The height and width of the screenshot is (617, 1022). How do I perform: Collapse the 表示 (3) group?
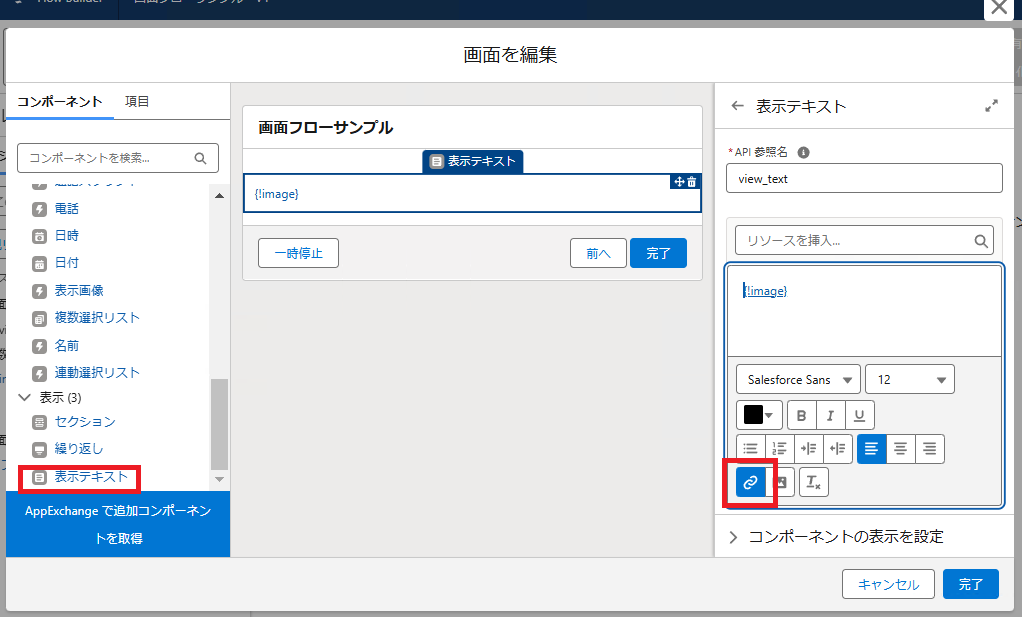(25, 397)
